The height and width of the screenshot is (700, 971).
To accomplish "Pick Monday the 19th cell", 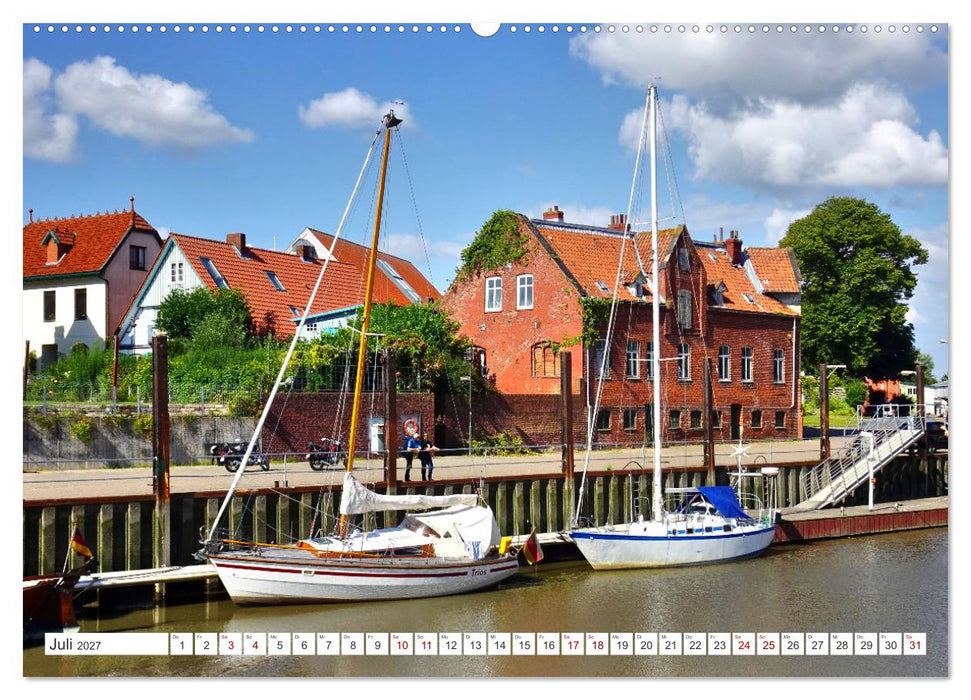I will (x=622, y=644).
